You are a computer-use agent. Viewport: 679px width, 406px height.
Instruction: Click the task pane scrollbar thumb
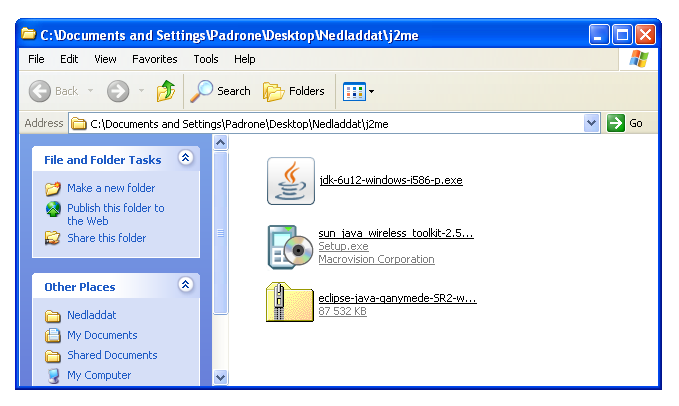click(x=220, y=233)
